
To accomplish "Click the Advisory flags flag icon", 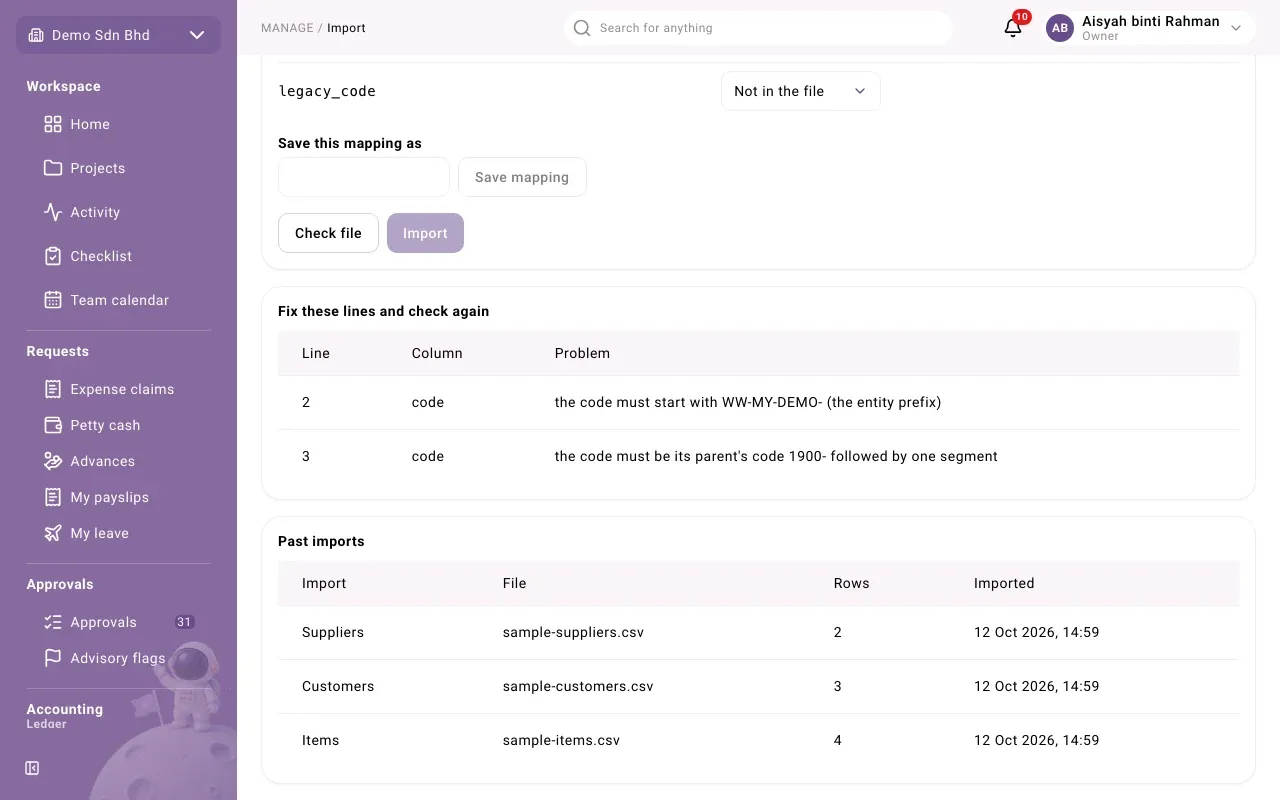I will pyautogui.click(x=53, y=658).
